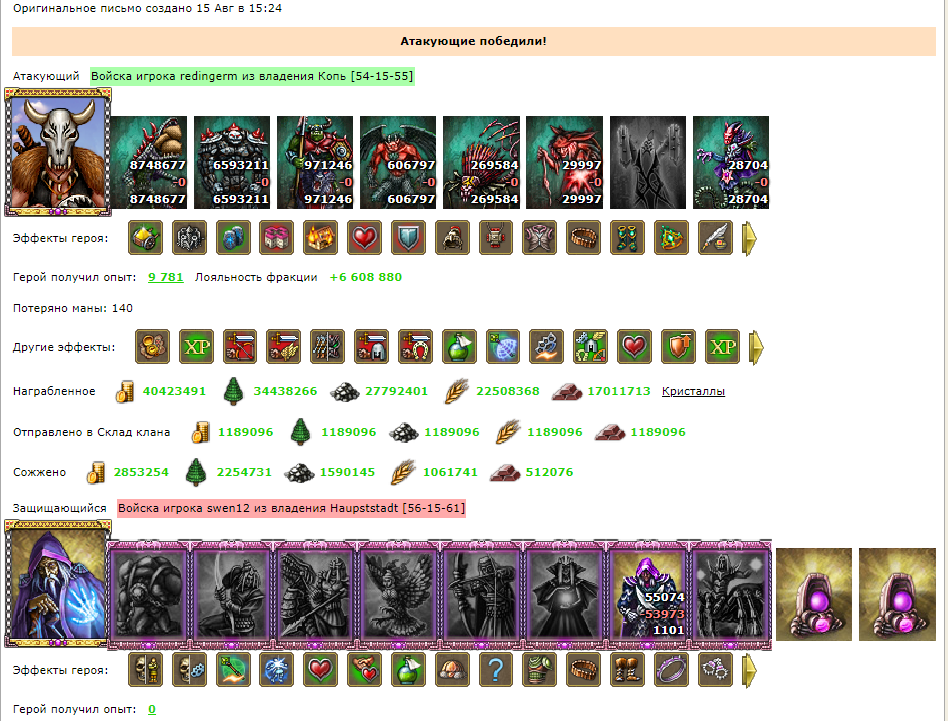Click the defender purple wizard hero portrait
This screenshot has height=721, width=948.
point(58,584)
